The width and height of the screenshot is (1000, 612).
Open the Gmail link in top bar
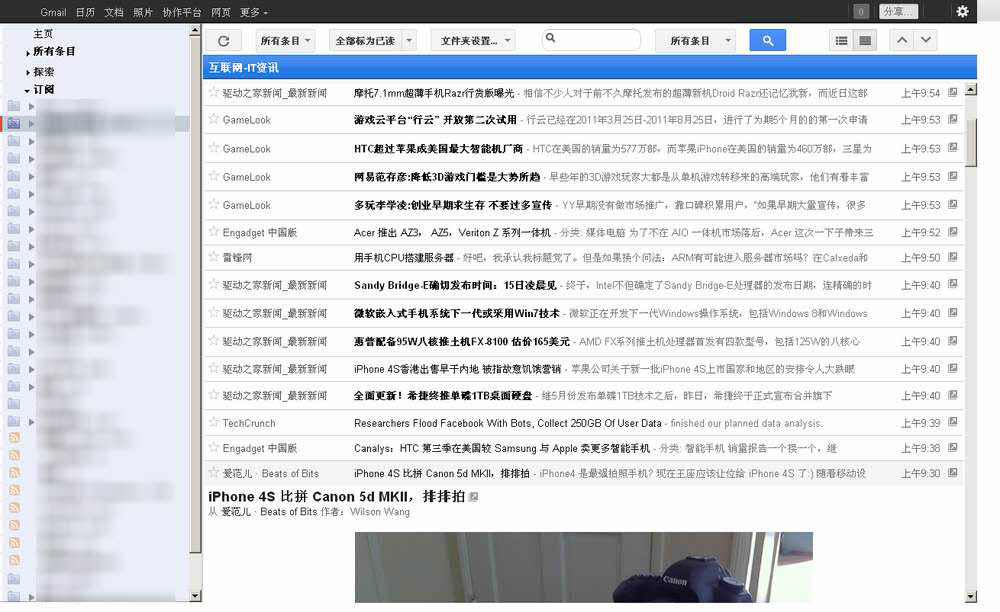(53, 11)
